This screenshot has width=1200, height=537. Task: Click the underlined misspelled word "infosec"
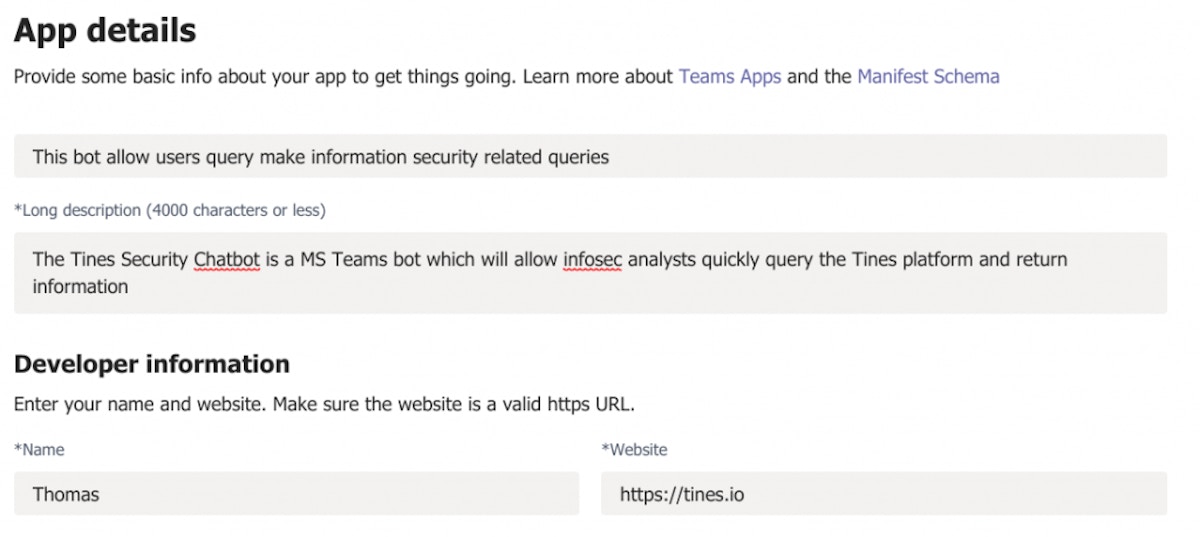[593, 260]
